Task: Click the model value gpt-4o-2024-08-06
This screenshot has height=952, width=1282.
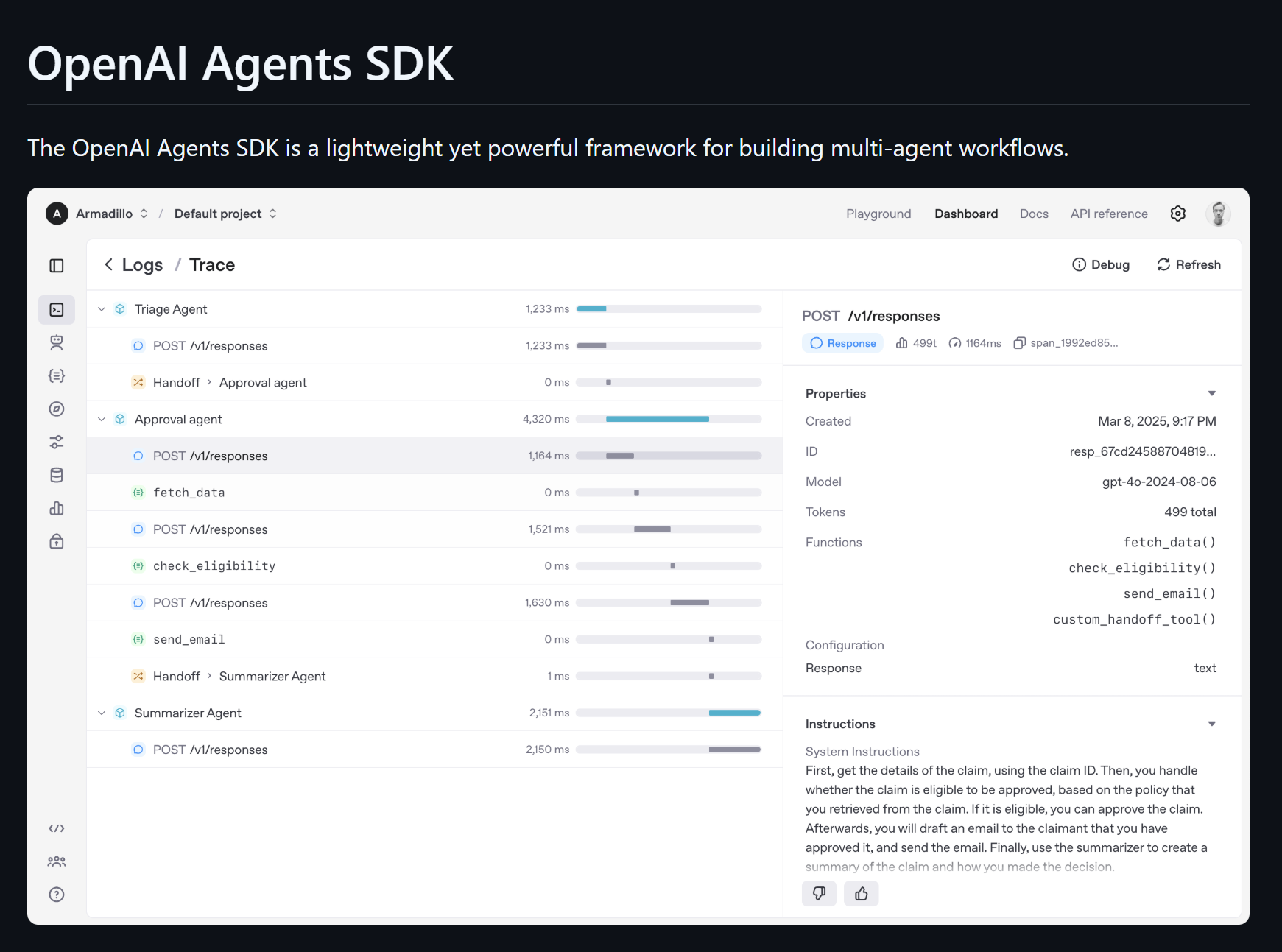Action: coord(1159,482)
